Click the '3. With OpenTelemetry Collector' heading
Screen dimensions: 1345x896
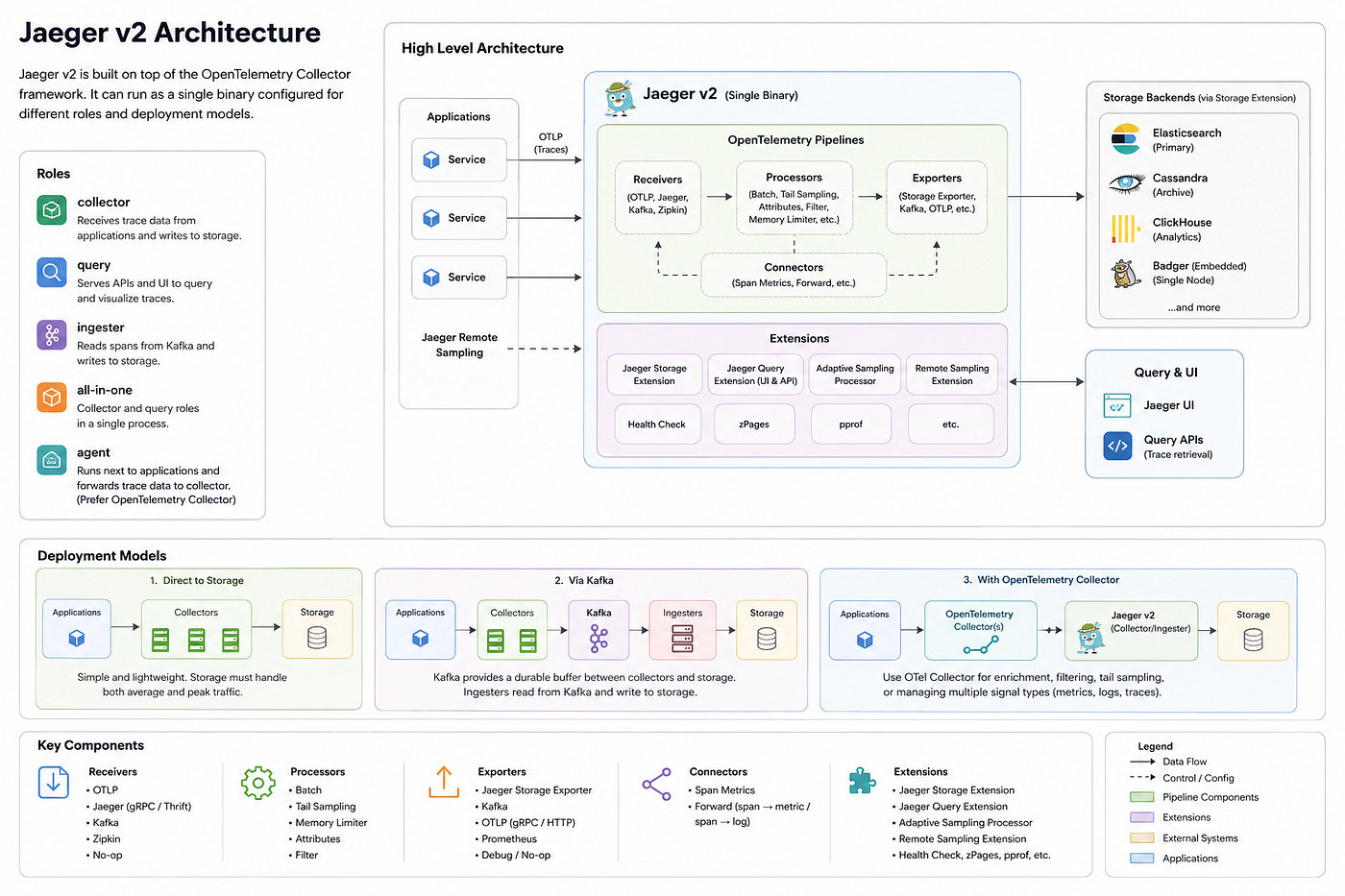click(1041, 580)
